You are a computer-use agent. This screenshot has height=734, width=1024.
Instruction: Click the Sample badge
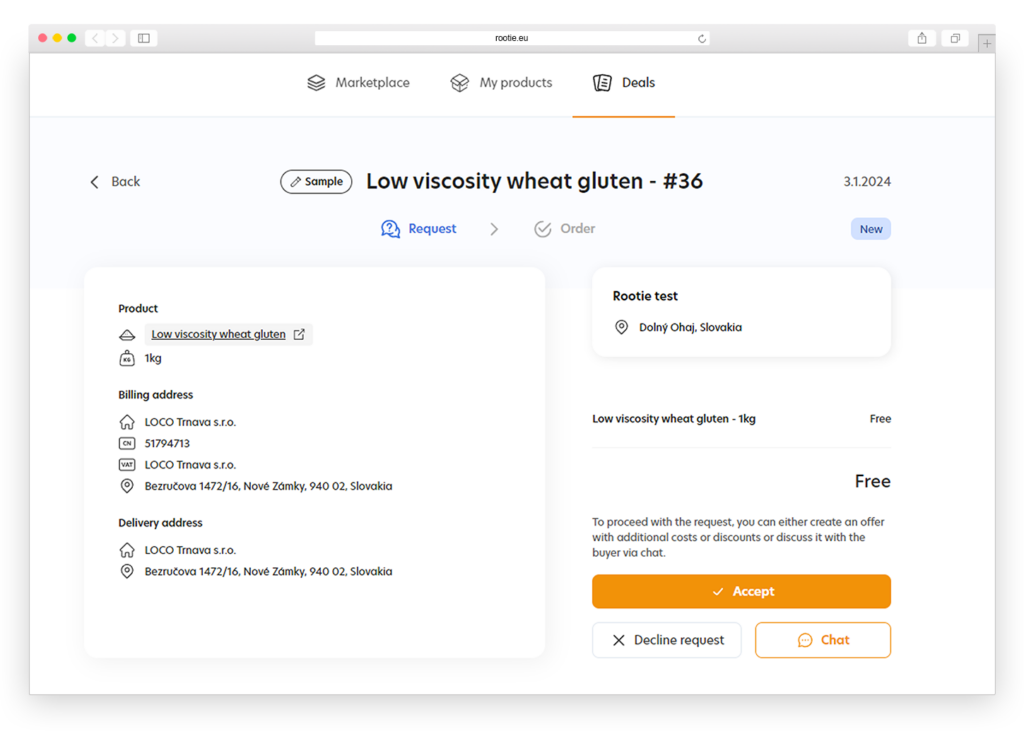pyautogui.click(x=316, y=182)
